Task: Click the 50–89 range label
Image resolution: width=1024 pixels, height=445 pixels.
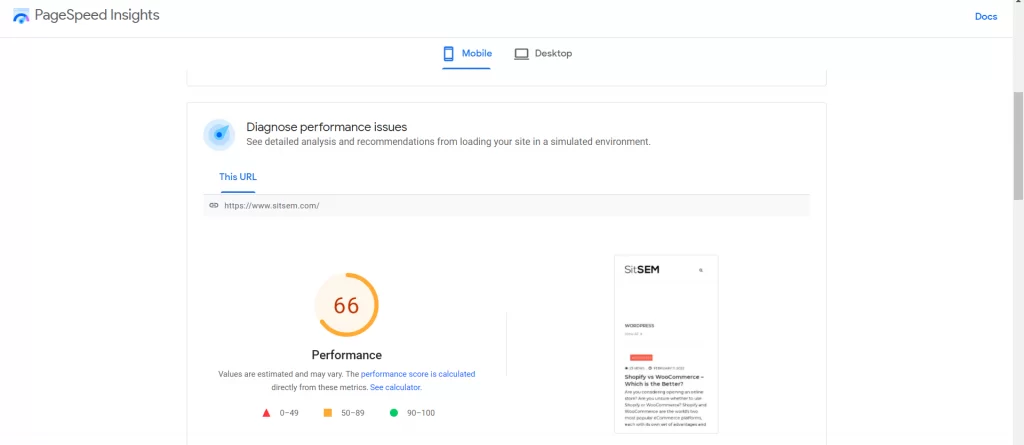Action: tap(353, 413)
